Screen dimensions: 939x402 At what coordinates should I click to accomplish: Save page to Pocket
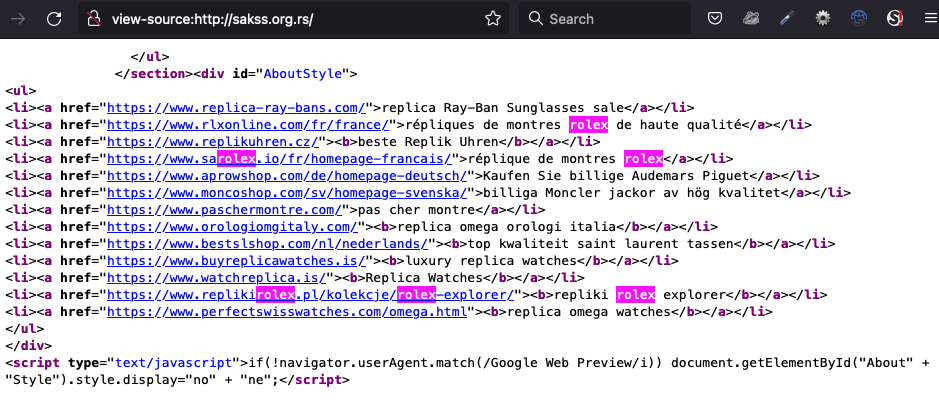714,19
